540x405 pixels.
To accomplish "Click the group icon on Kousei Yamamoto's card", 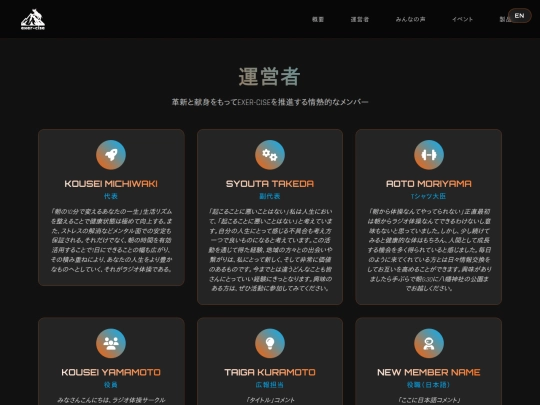I will click(x=111, y=343).
